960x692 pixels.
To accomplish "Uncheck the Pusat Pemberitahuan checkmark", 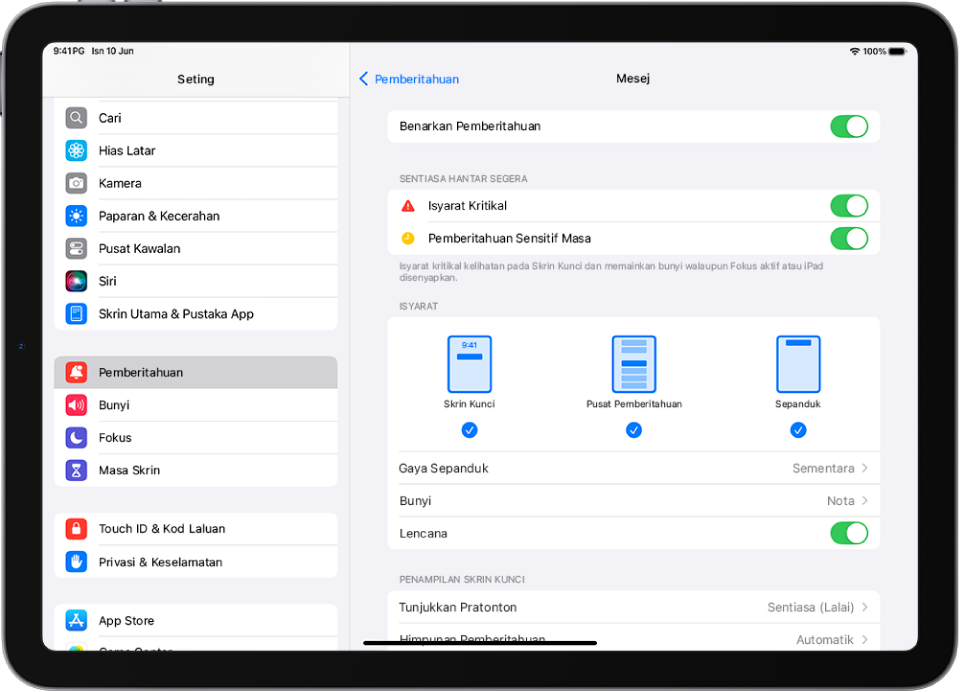I will (634, 430).
